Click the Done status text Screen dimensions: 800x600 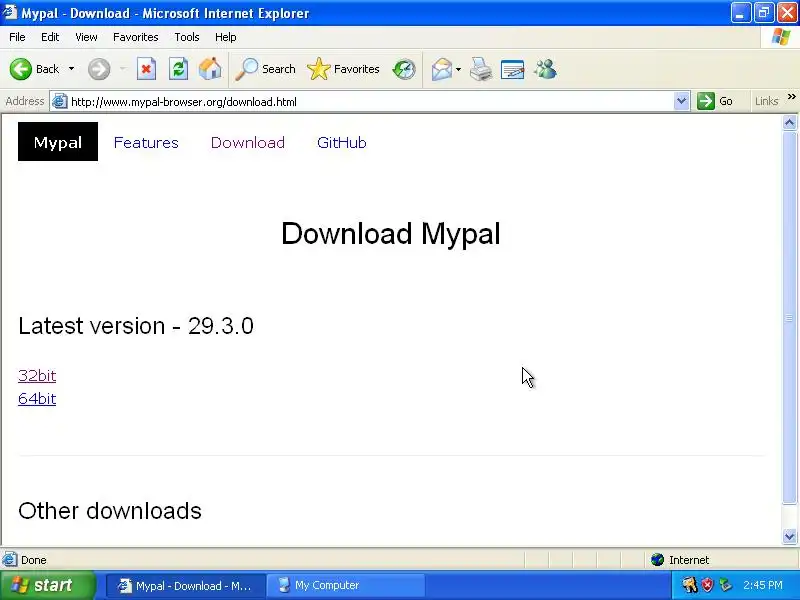pyautogui.click(x=34, y=560)
